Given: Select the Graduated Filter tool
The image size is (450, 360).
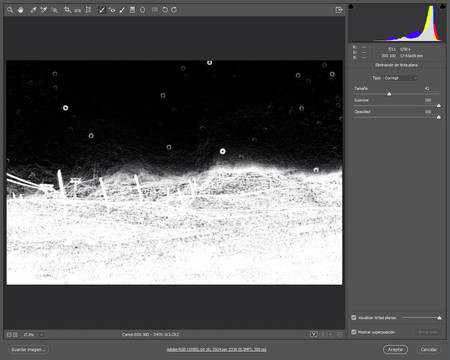Looking at the screenshot, I should point(132,10).
